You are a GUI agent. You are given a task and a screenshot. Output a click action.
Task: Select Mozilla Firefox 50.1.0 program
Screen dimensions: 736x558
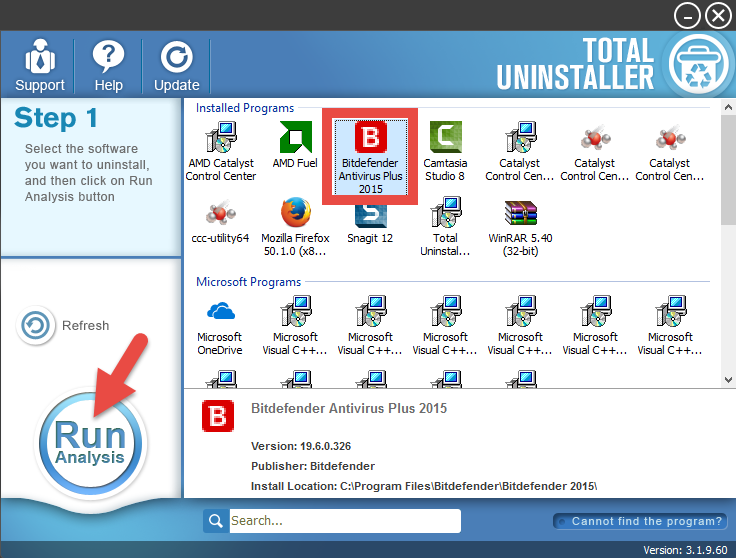295,227
